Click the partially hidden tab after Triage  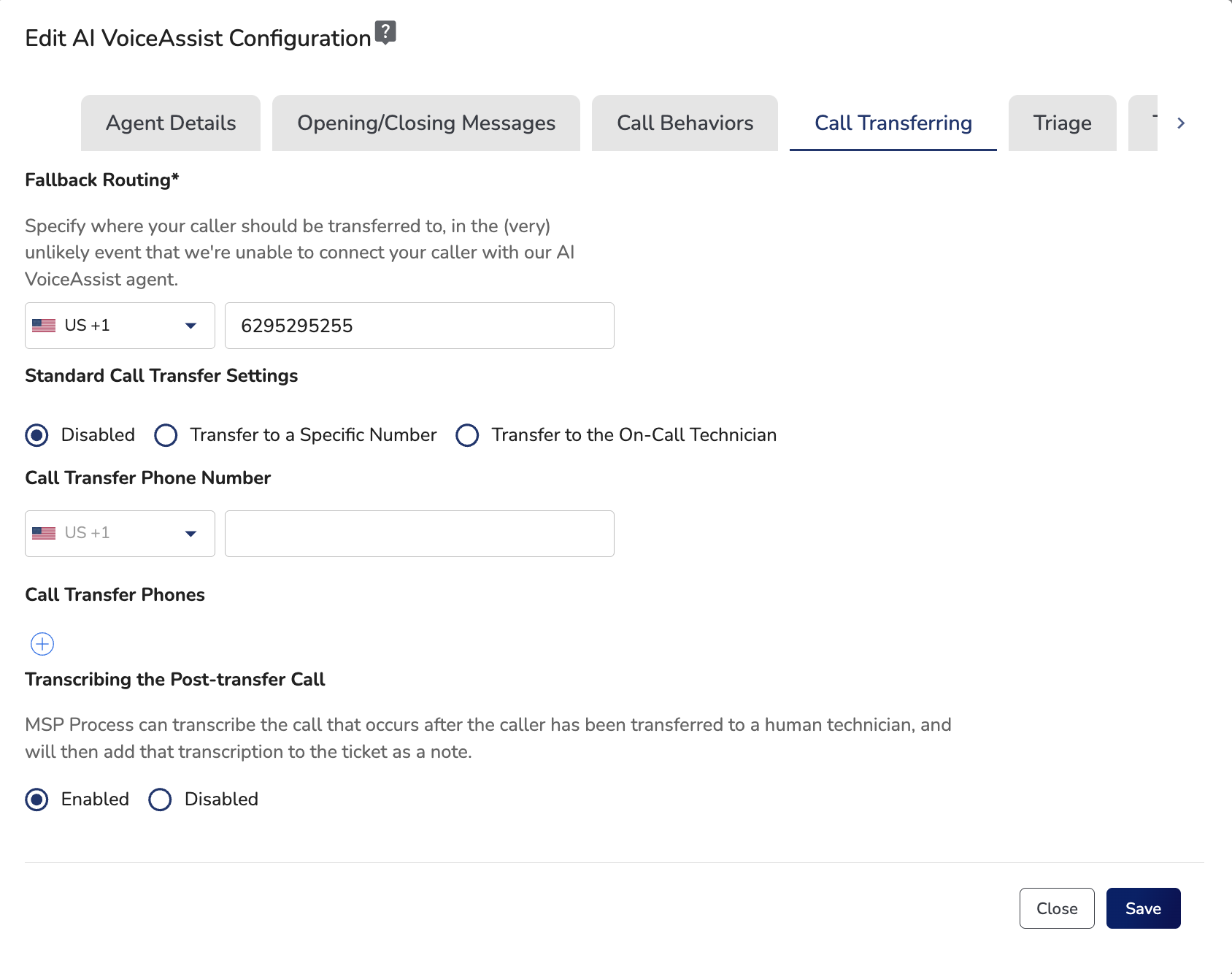1144,123
